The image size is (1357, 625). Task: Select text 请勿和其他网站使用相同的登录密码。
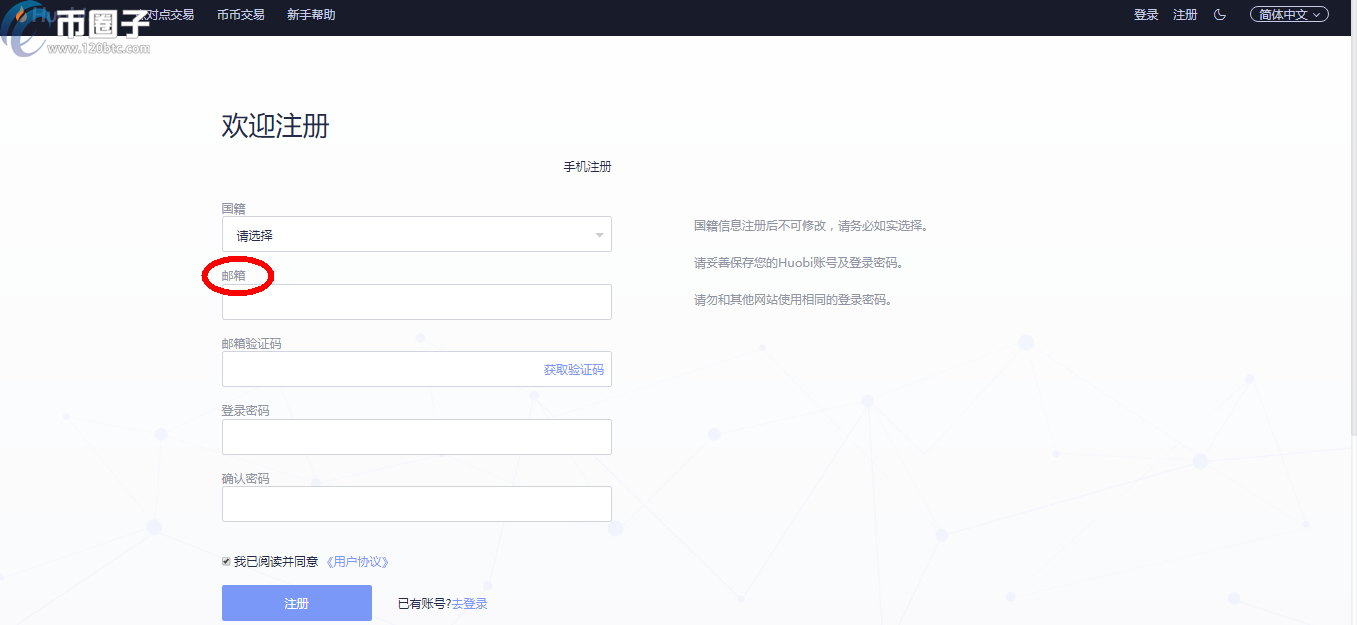coord(792,299)
